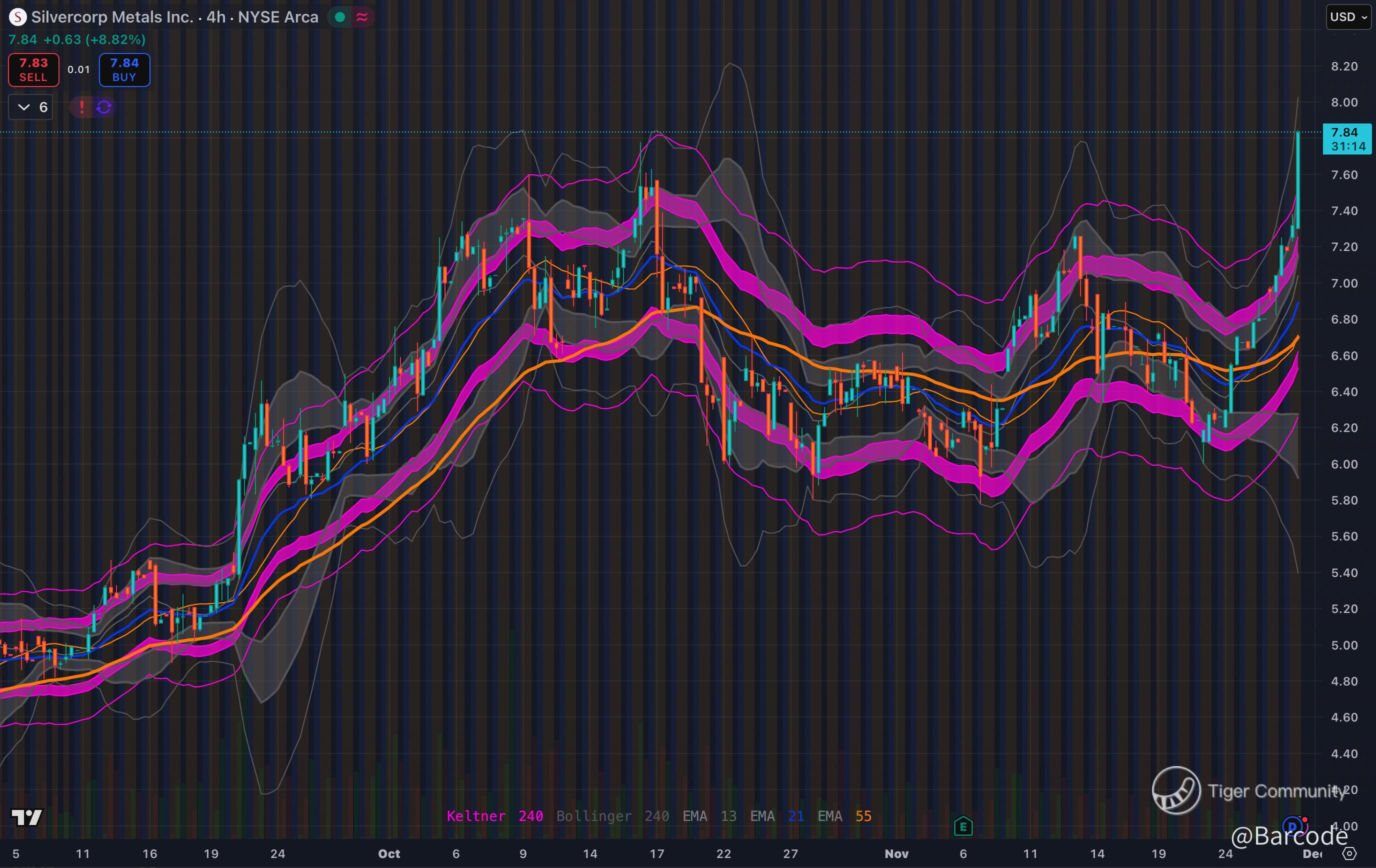The image size is (1376, 868).
Task: Click the EMA 55 indicator label
Action: click(844, 816)
